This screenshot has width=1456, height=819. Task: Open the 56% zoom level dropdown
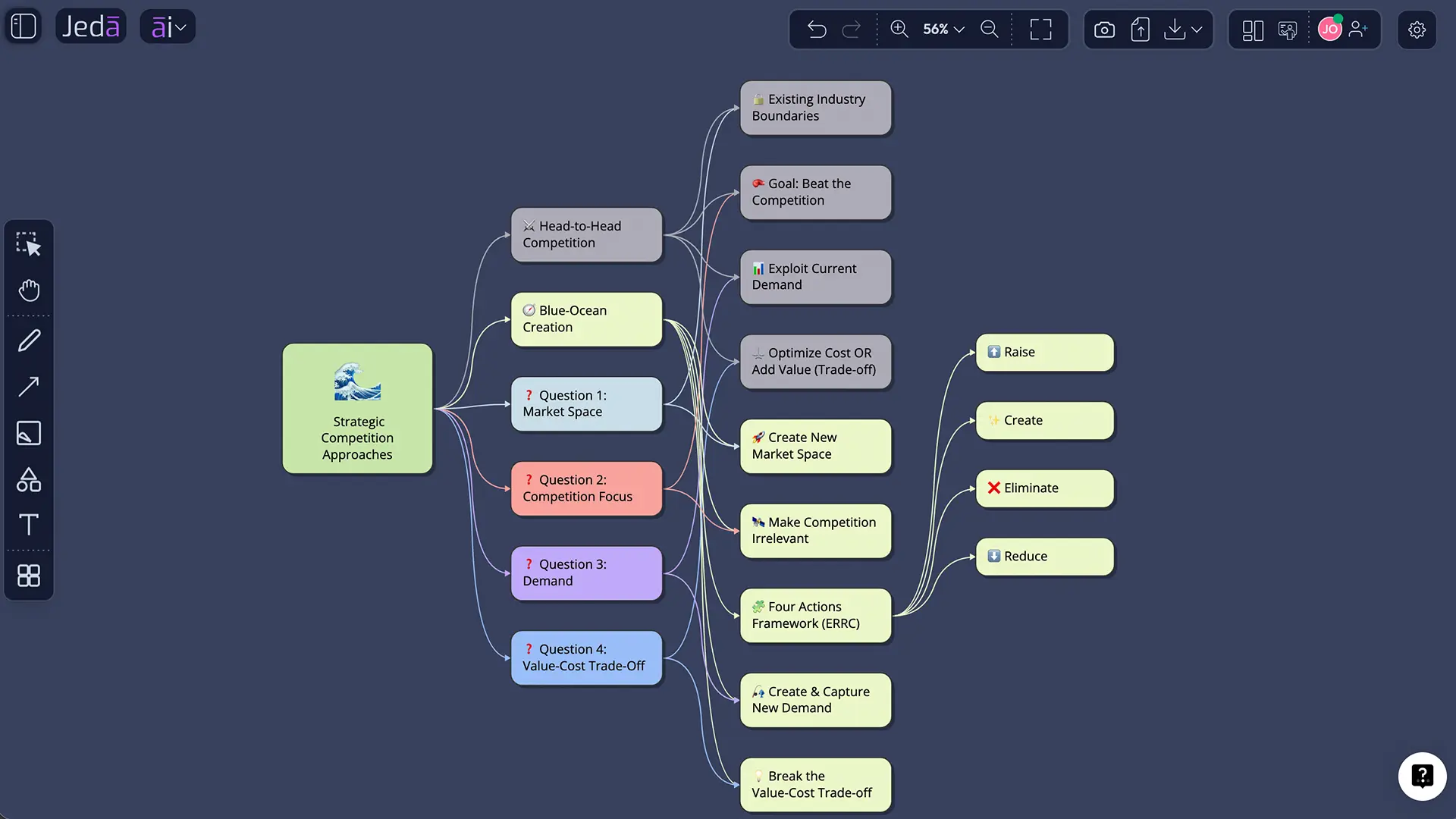pyautogui.click(x=943, y=29)
